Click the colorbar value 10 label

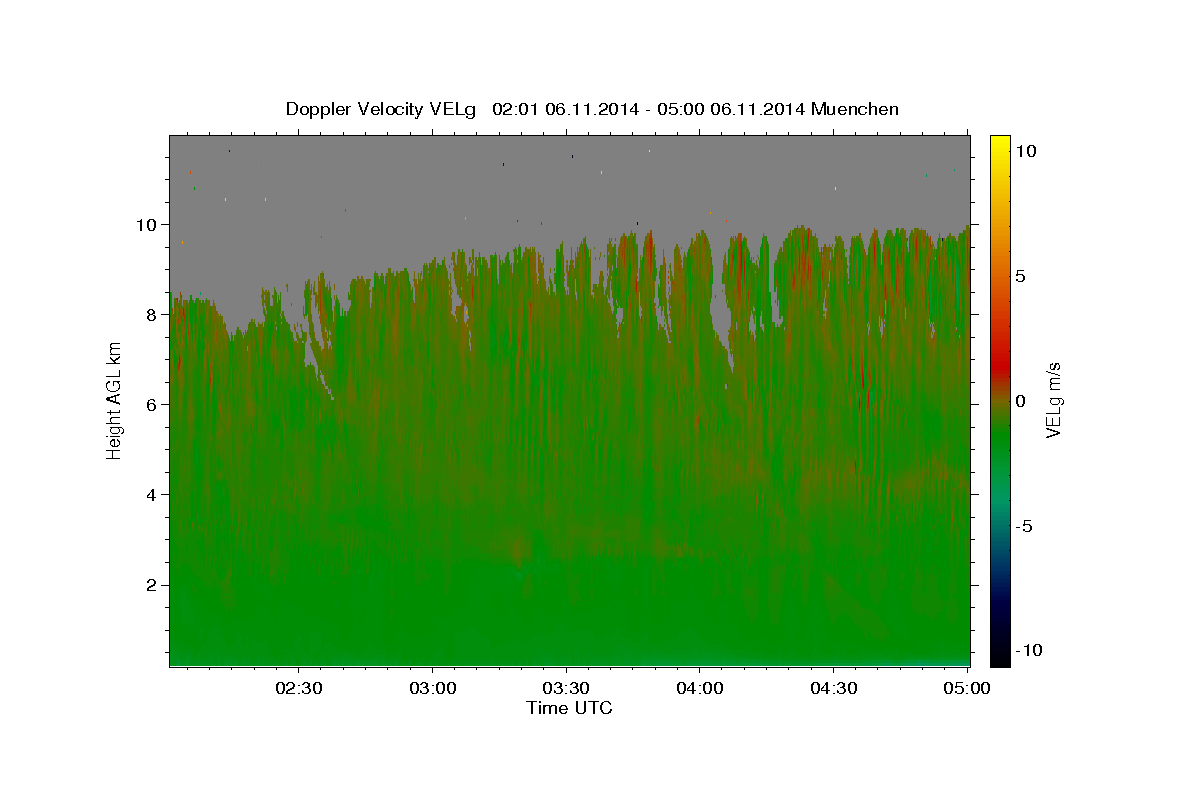pos(1026,150)
